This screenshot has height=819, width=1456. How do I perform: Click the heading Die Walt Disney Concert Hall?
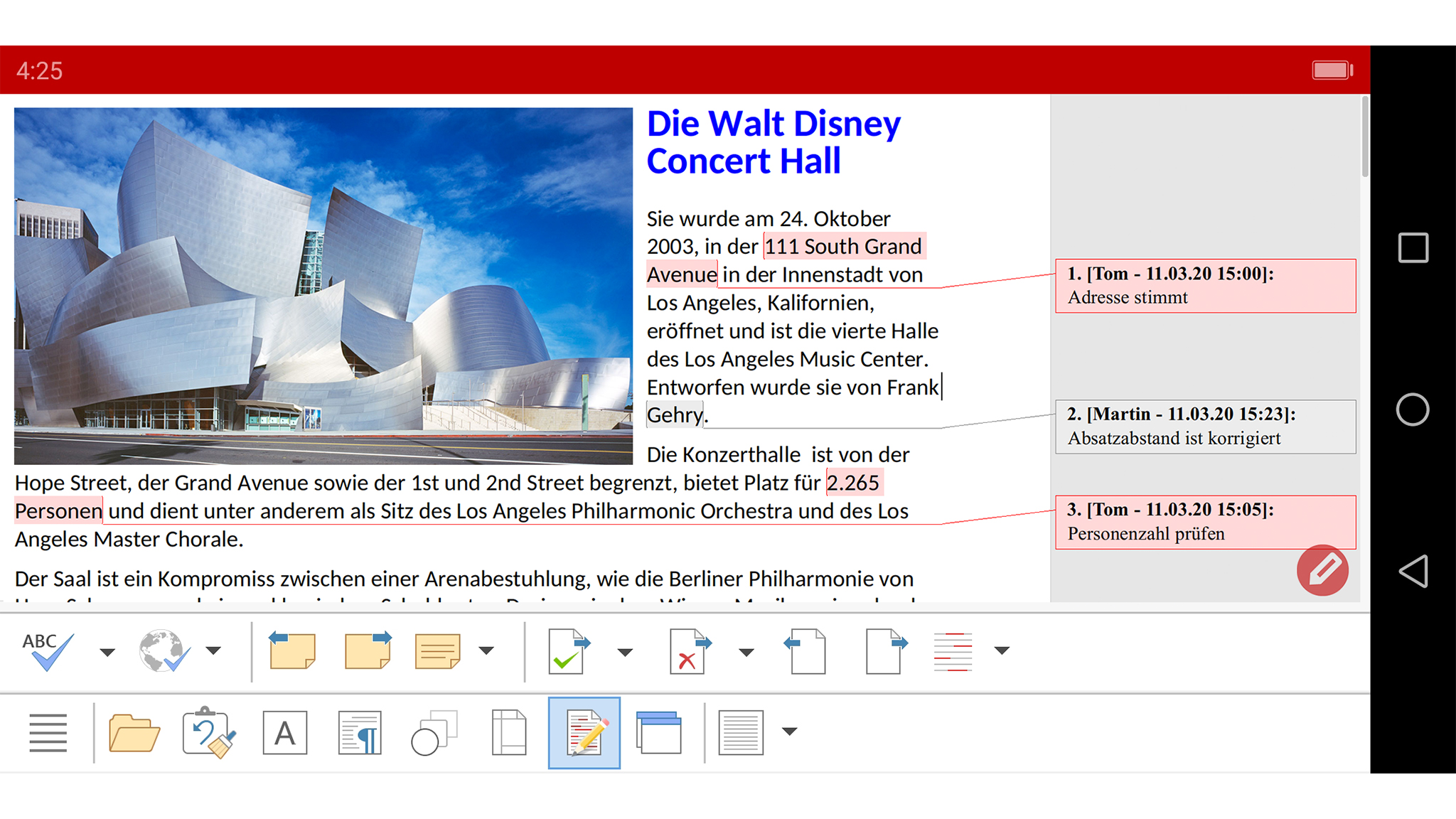[x=773, y=142]
